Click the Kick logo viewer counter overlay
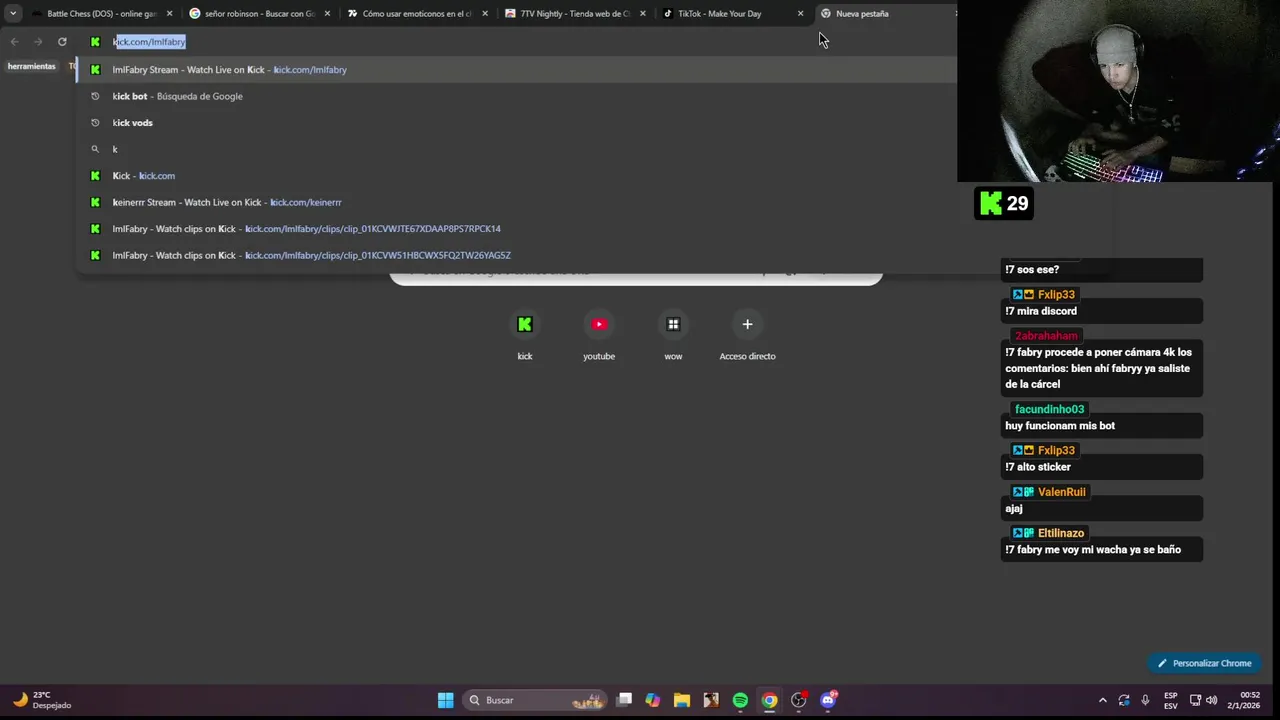1280x720 pixels. 1004,204
